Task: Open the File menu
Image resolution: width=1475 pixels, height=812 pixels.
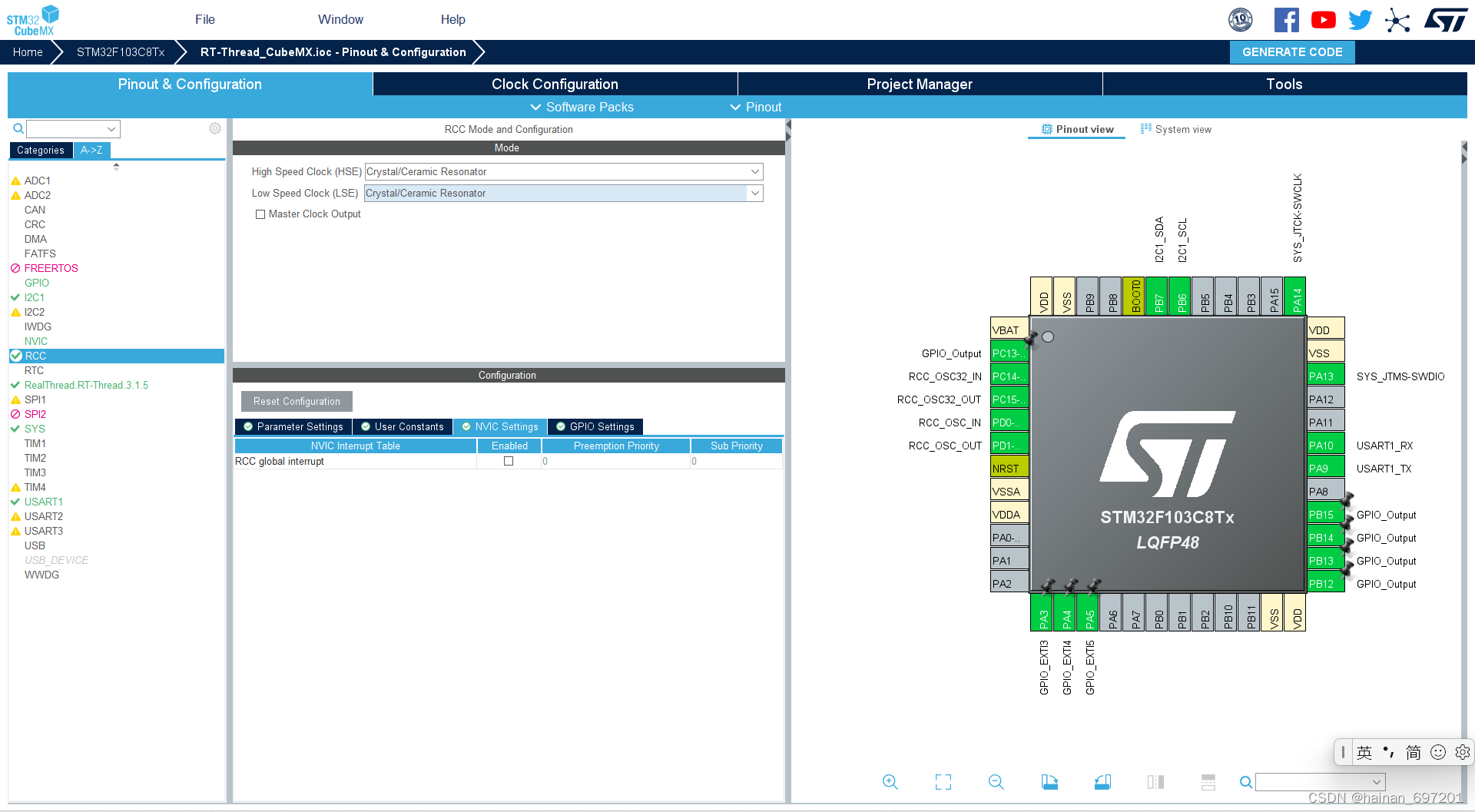Action: [x=205, y=19]
